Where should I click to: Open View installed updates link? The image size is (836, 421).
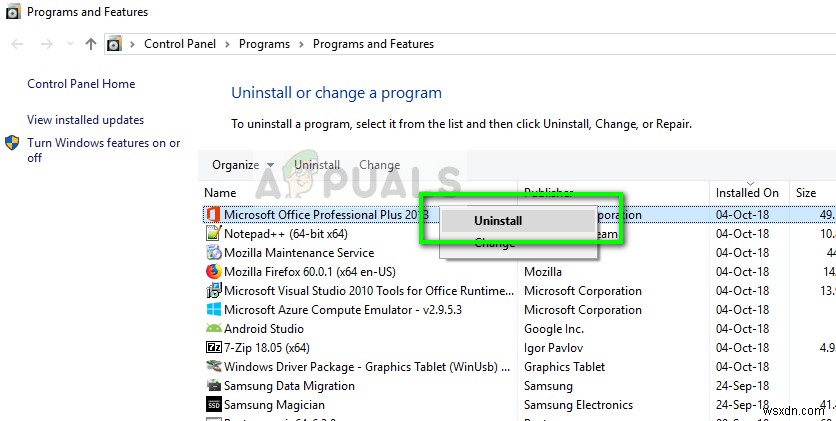(x=86, y=120)
